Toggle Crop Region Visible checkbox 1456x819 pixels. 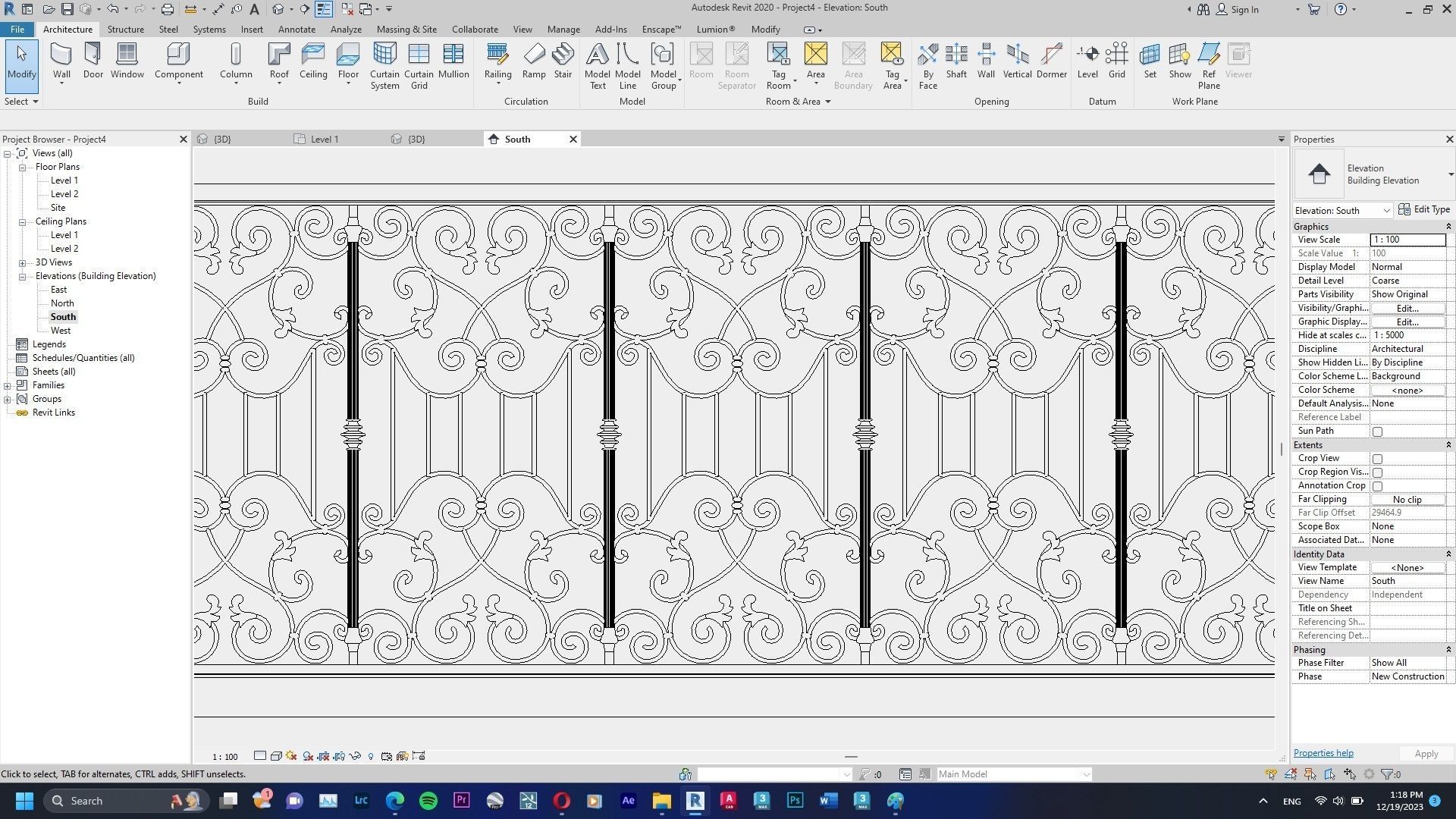coord(1377,472)
